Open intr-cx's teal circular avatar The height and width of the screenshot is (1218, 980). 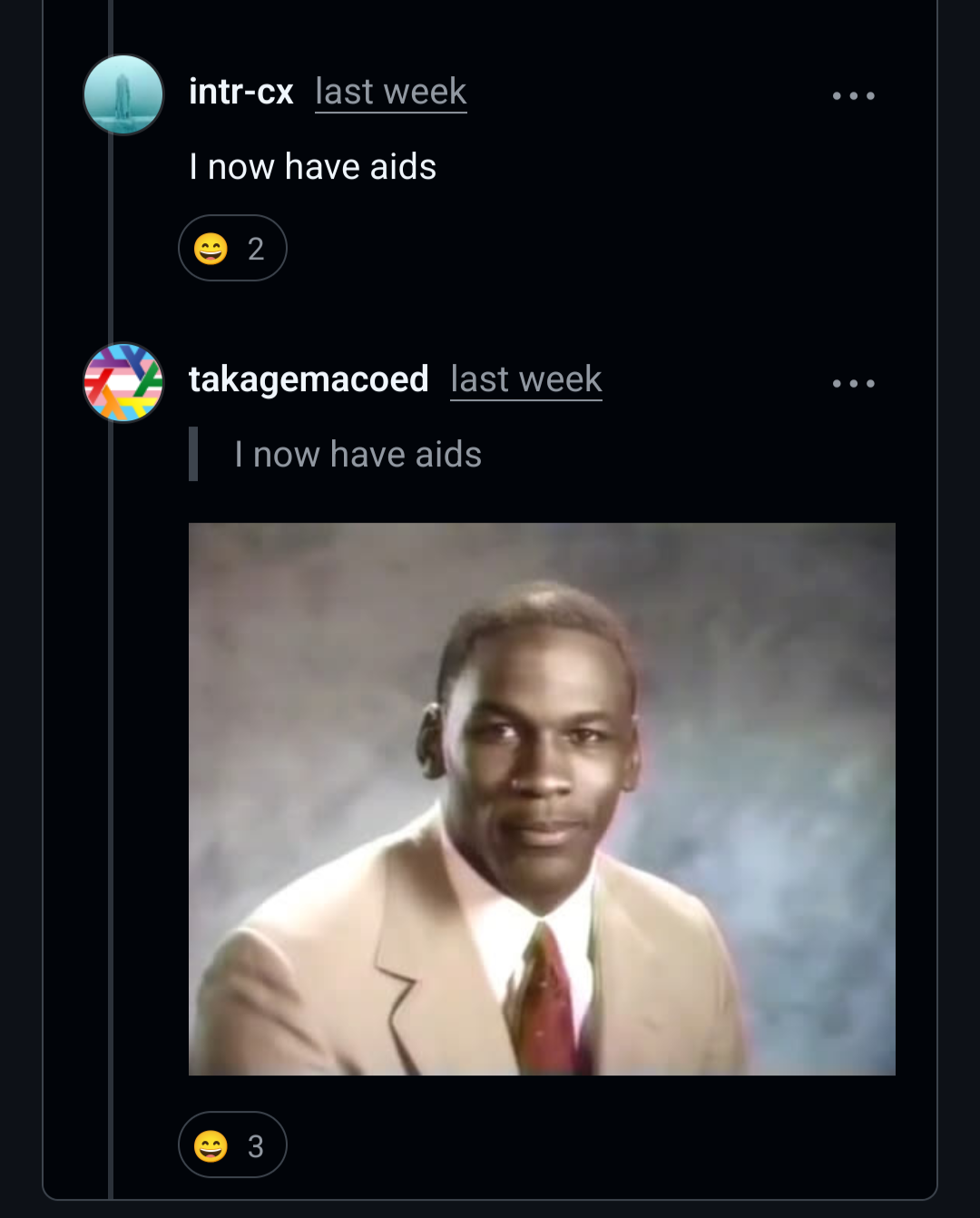[123, 94]
